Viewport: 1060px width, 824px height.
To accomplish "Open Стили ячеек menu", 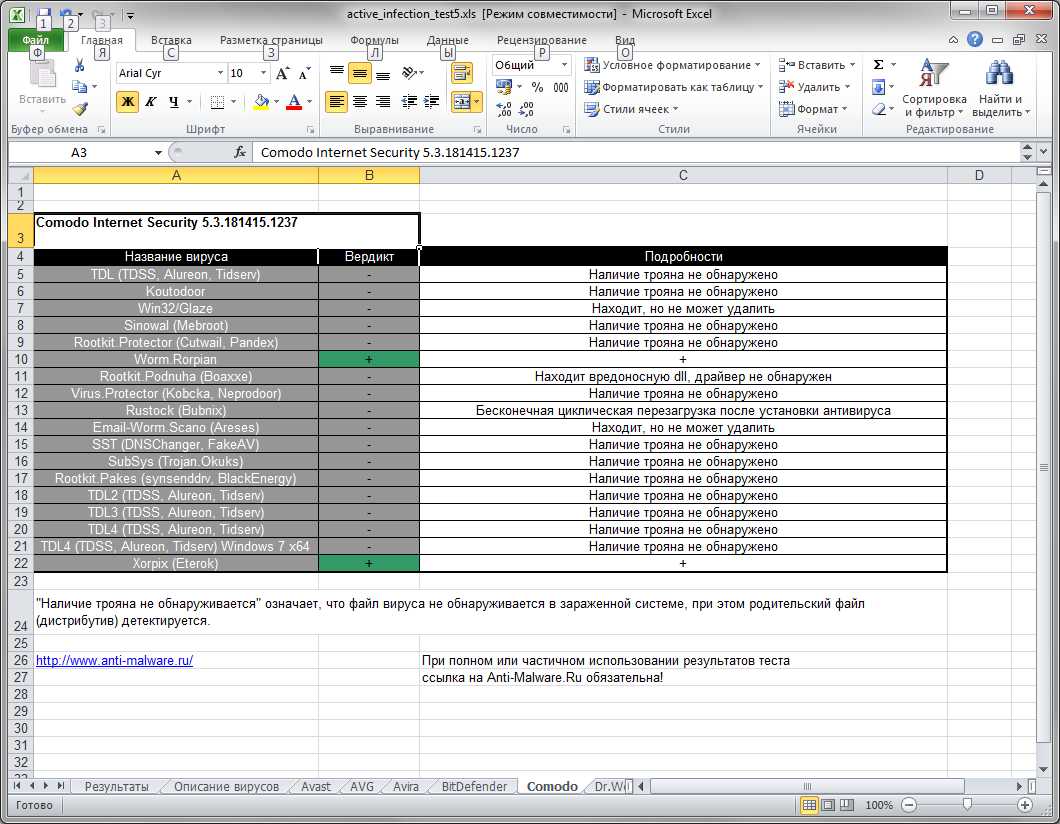I will (x=630, y=109).
